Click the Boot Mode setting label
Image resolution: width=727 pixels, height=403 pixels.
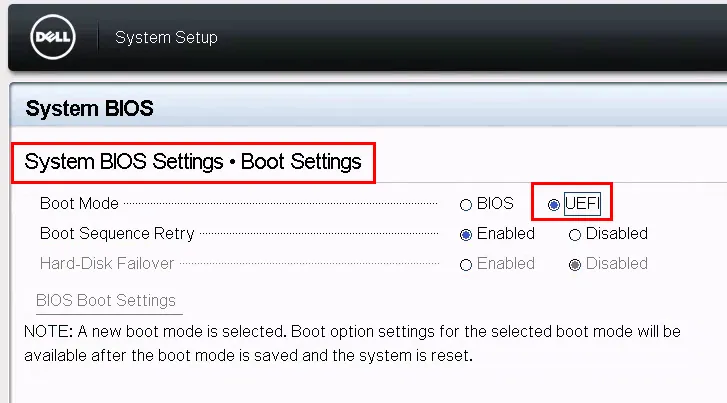[x=79, y=204]
